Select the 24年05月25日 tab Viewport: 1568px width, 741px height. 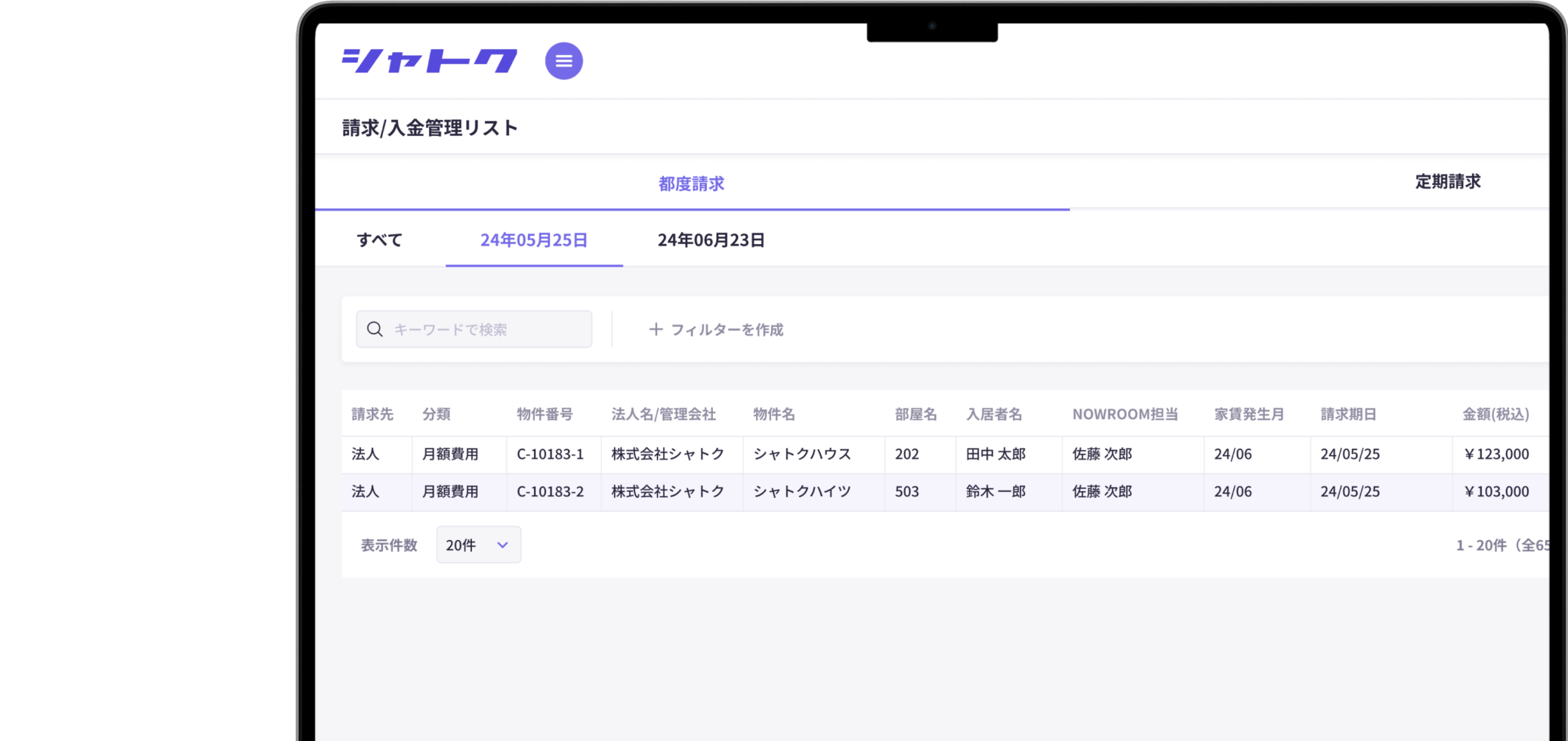click(x=534, y=240)
